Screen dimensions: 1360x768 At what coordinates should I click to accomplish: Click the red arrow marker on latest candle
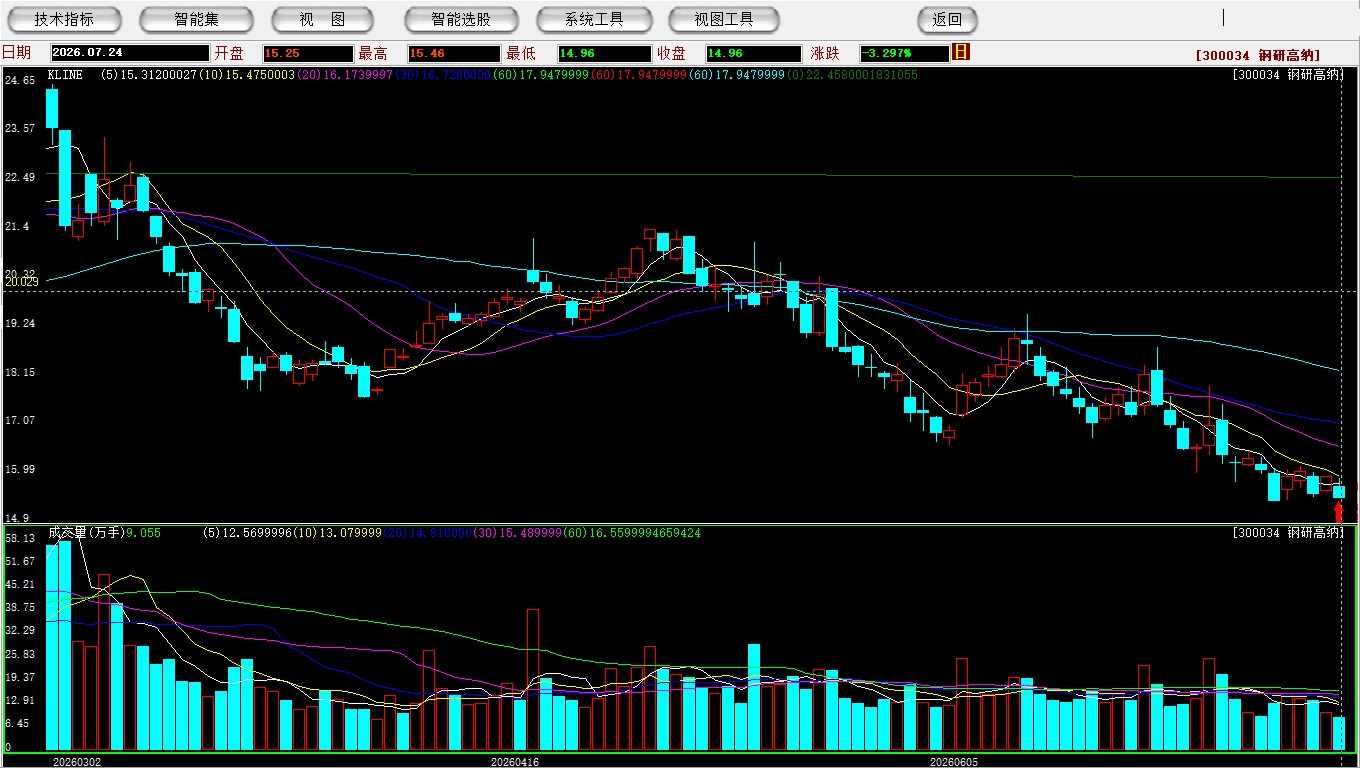[x=1339, y=512]
